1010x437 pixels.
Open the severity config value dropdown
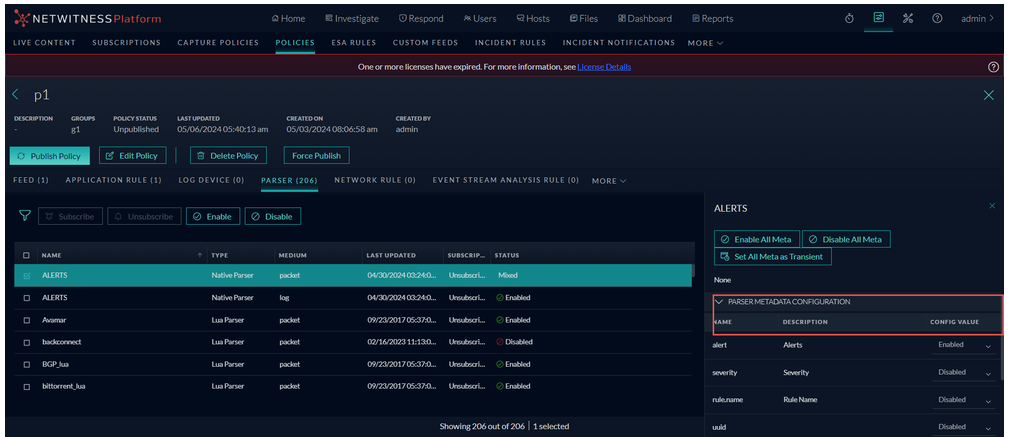(x=964, y=373)
